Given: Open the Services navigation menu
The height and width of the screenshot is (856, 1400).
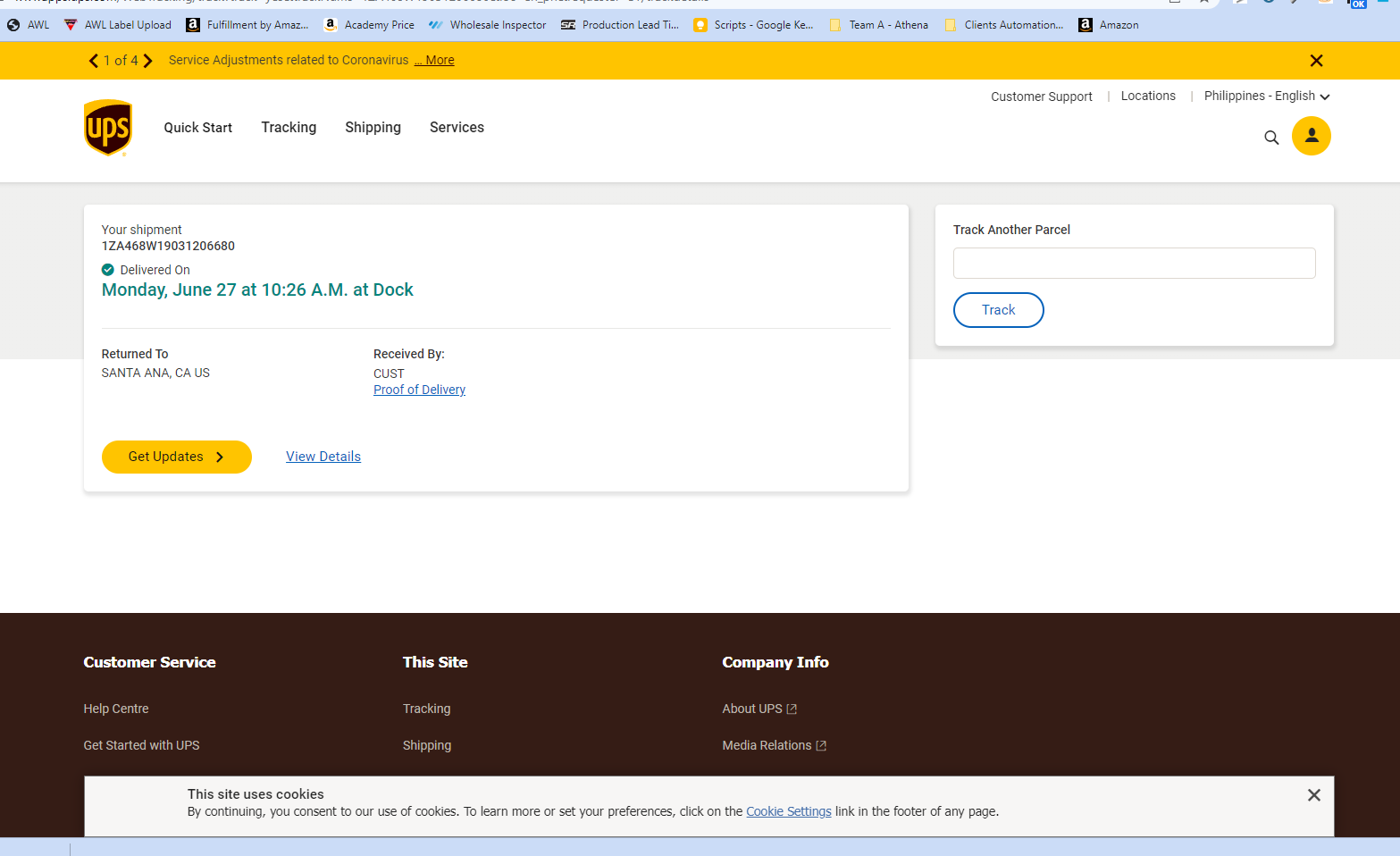Looking at the screenshot, I should pos(457,128).
